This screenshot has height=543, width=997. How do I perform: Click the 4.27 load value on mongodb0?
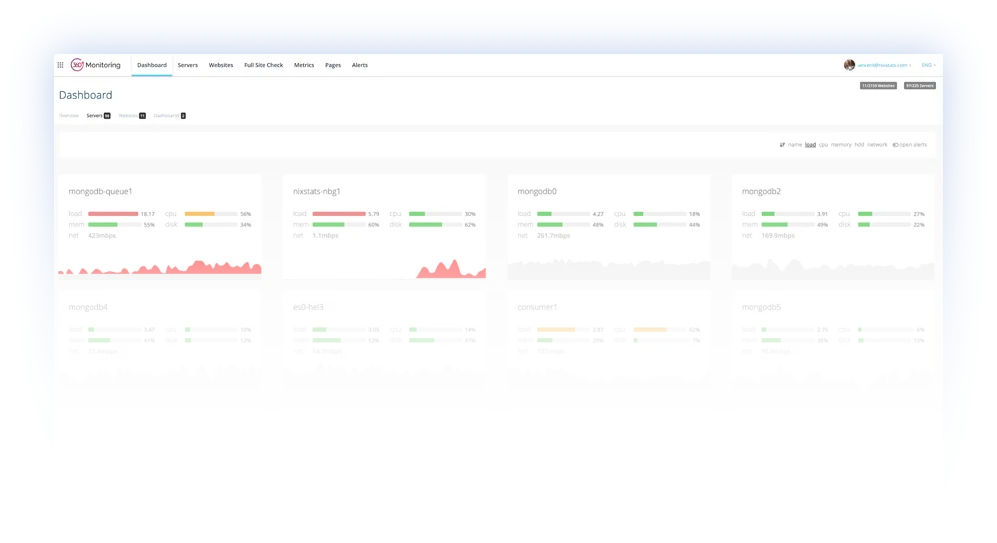598,214
